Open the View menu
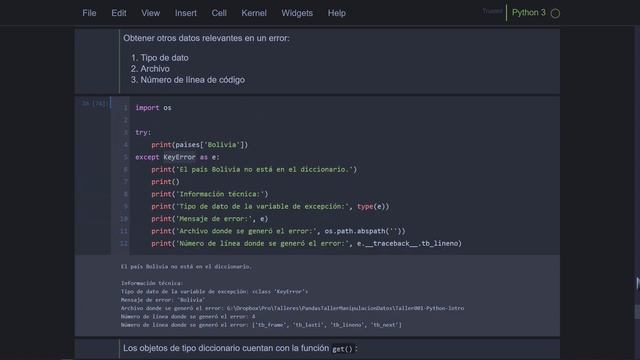640x360 pixels. pos(151,13)
